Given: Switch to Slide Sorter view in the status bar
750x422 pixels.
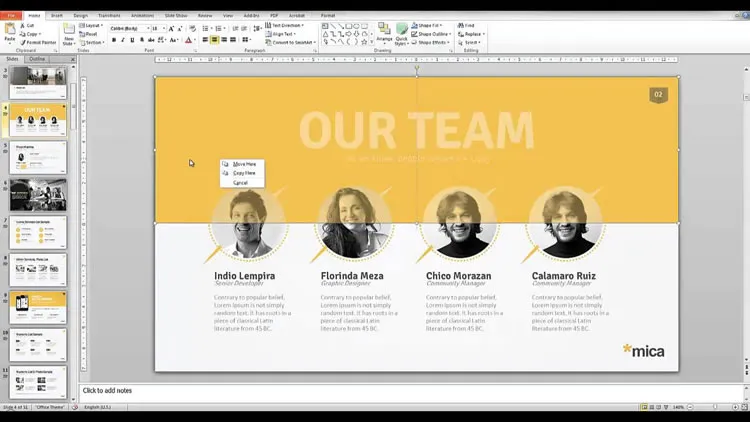Looking at the screenshot, I should tap(651, 407).
